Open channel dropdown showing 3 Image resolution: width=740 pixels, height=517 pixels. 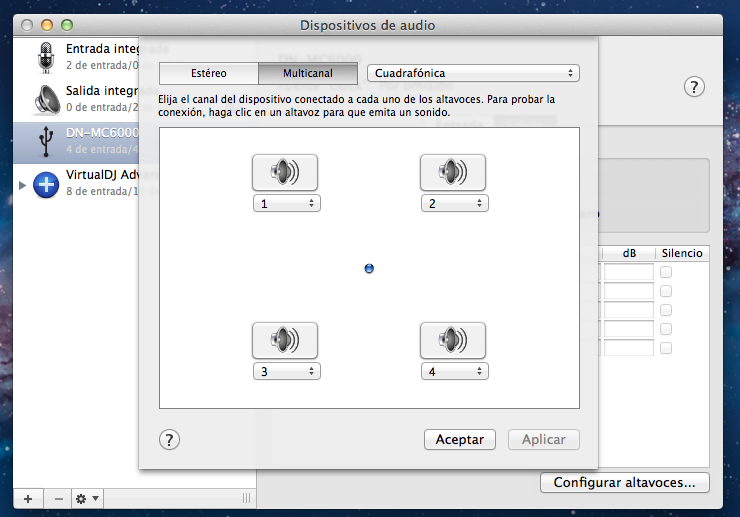[286, 372]
